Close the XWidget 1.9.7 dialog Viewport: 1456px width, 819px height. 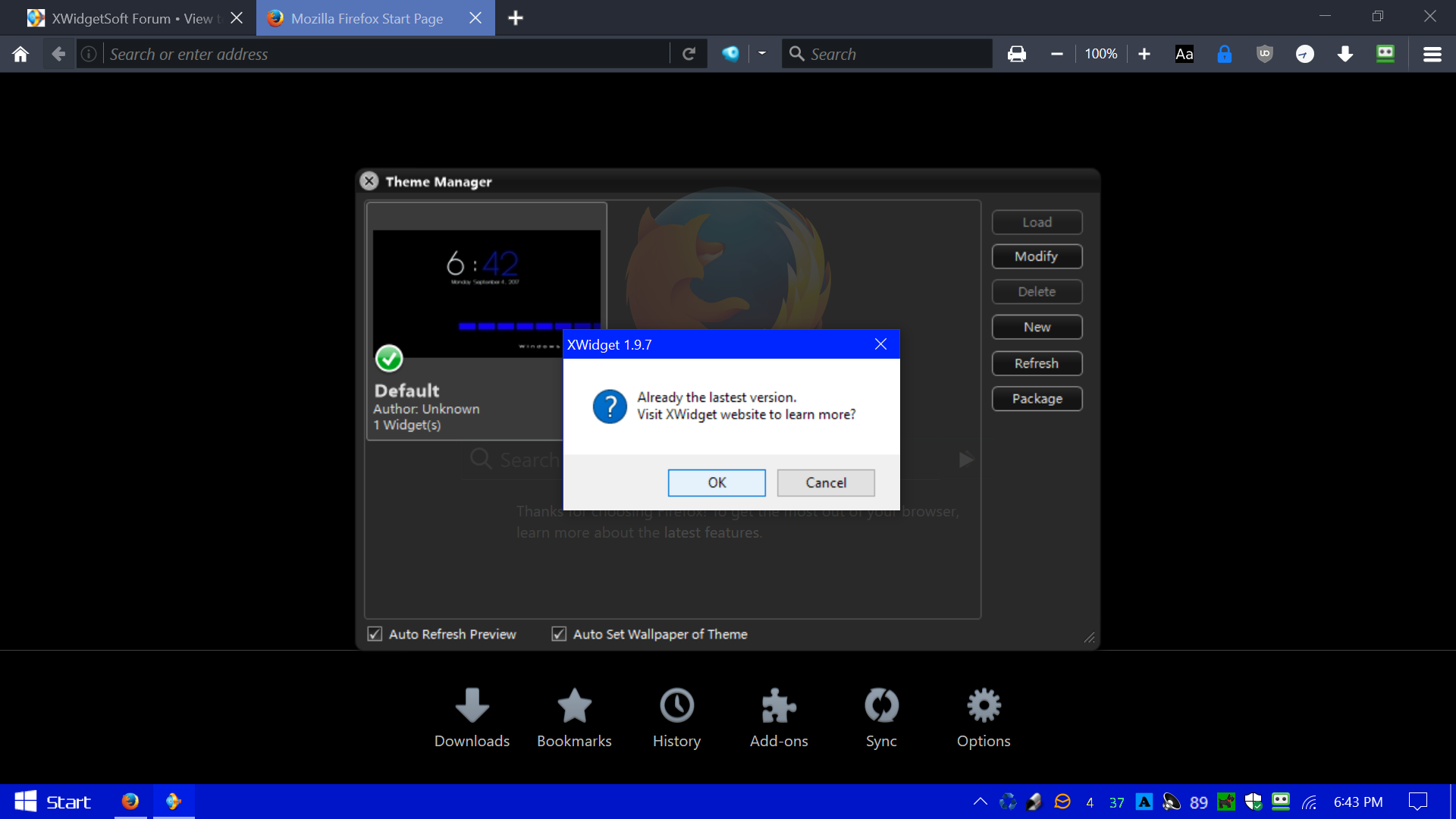880,344
